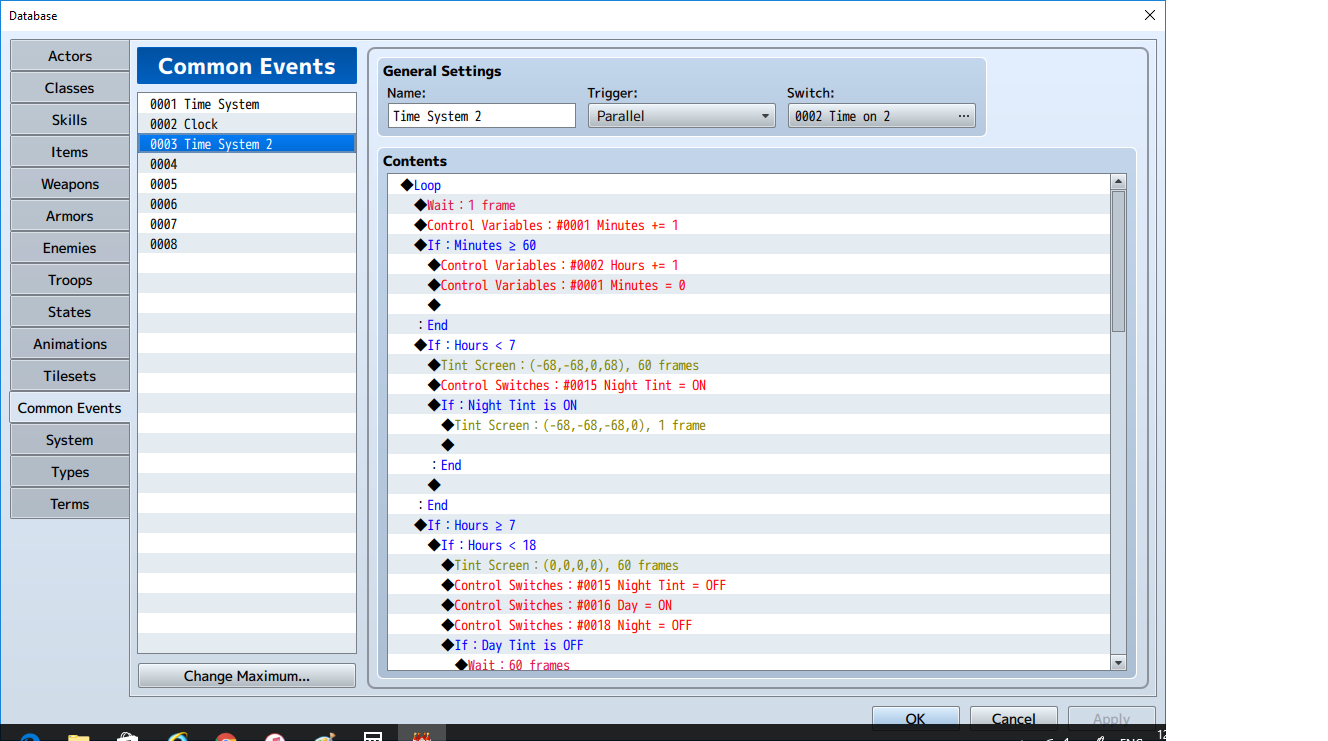This screenshot has width=1328, height=741.
Task: Expand the Trigger dropdown showing Parallel
Action: click(682, 116)
